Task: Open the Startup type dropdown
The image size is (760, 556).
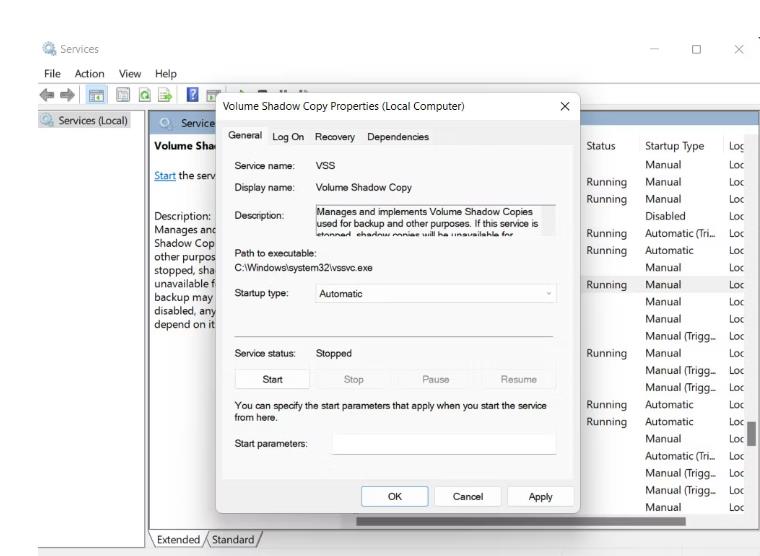Action: pos(435,293)
